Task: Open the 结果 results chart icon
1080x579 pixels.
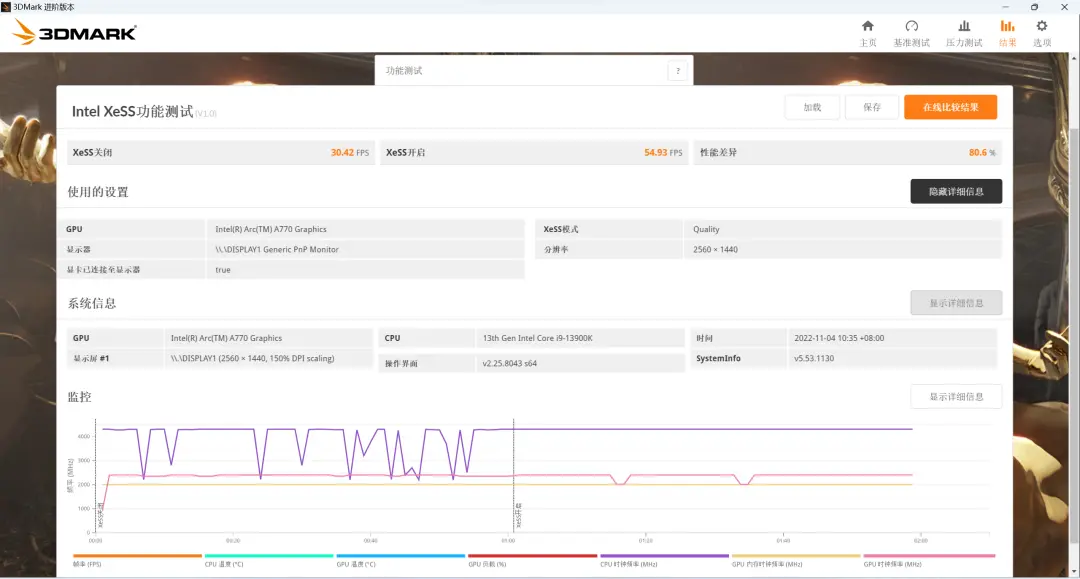Action: 1007,26
